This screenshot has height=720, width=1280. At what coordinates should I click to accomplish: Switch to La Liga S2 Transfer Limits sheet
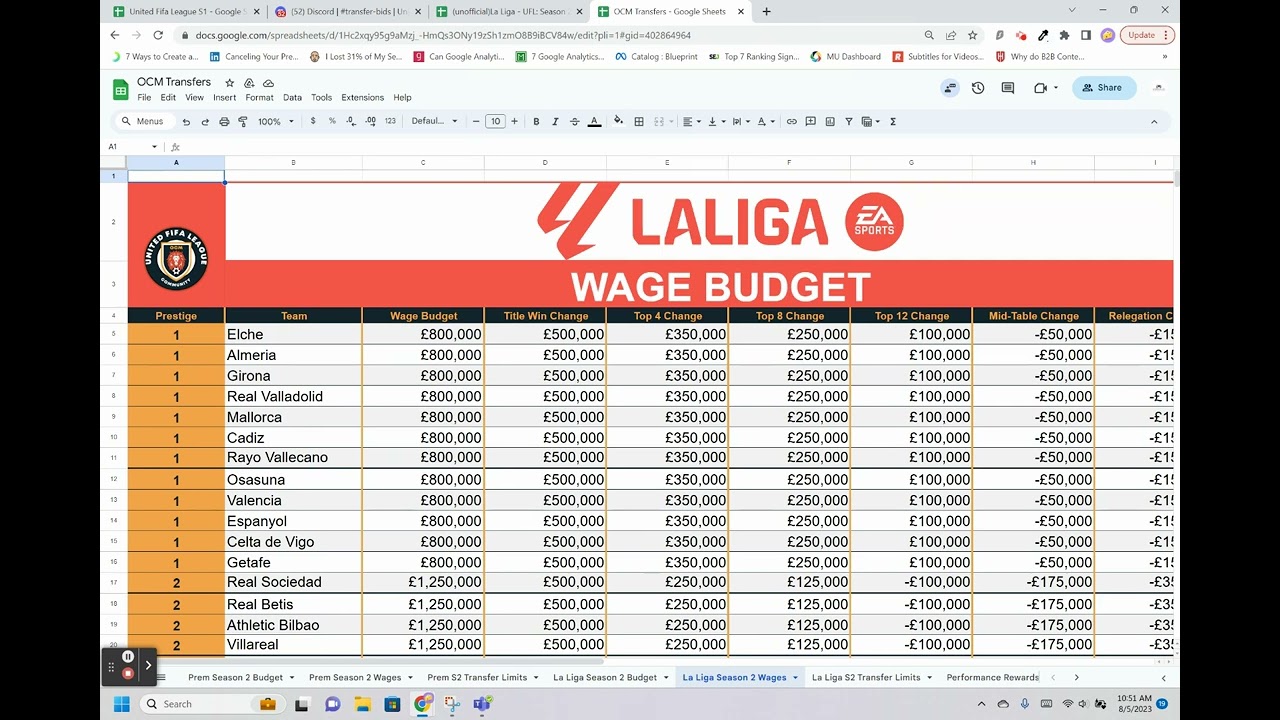point(866,678)
